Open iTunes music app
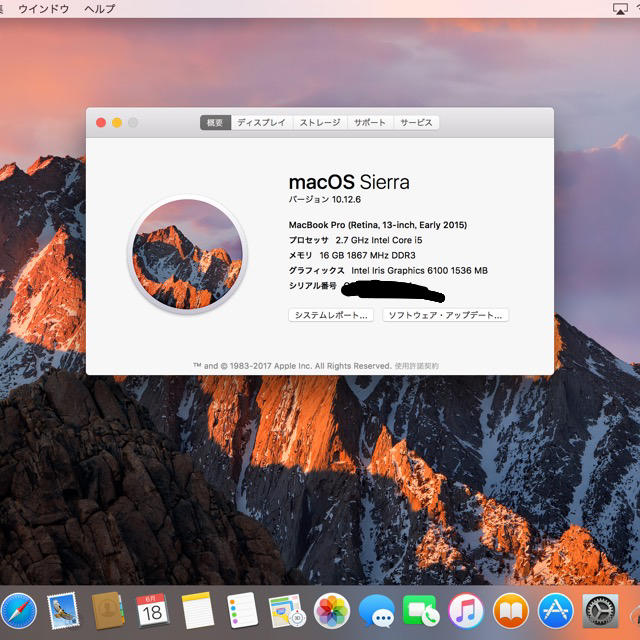 coord(466,611)
